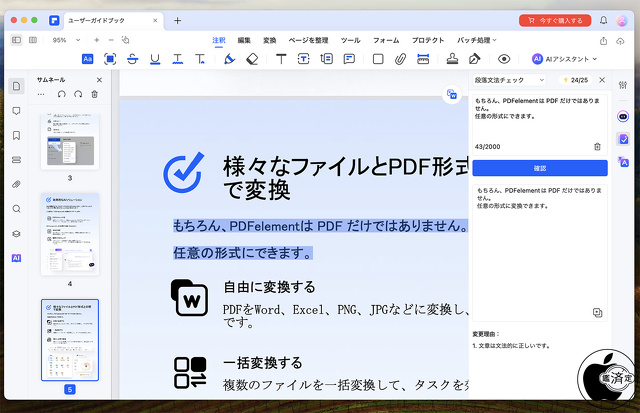The image size is (640, 413).
Task: Toggle annotation visibility eye icon
Action: click(504, 59)
